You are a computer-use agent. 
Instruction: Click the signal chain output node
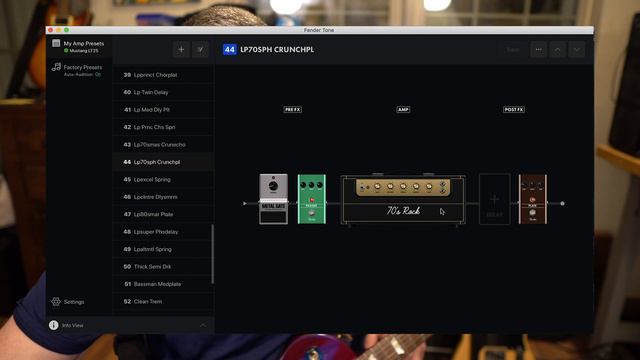click(562, 203)
